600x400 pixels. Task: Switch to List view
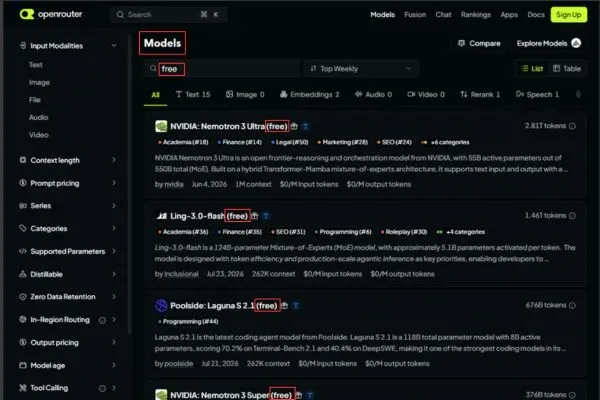pyautogui.click(x=532, y=69)
